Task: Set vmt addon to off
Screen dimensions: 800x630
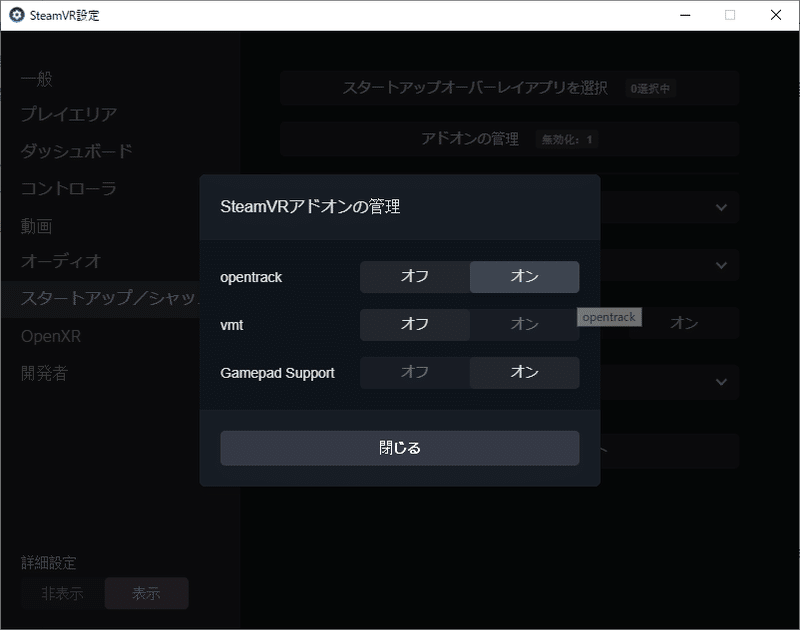Action: coord(415,324)
